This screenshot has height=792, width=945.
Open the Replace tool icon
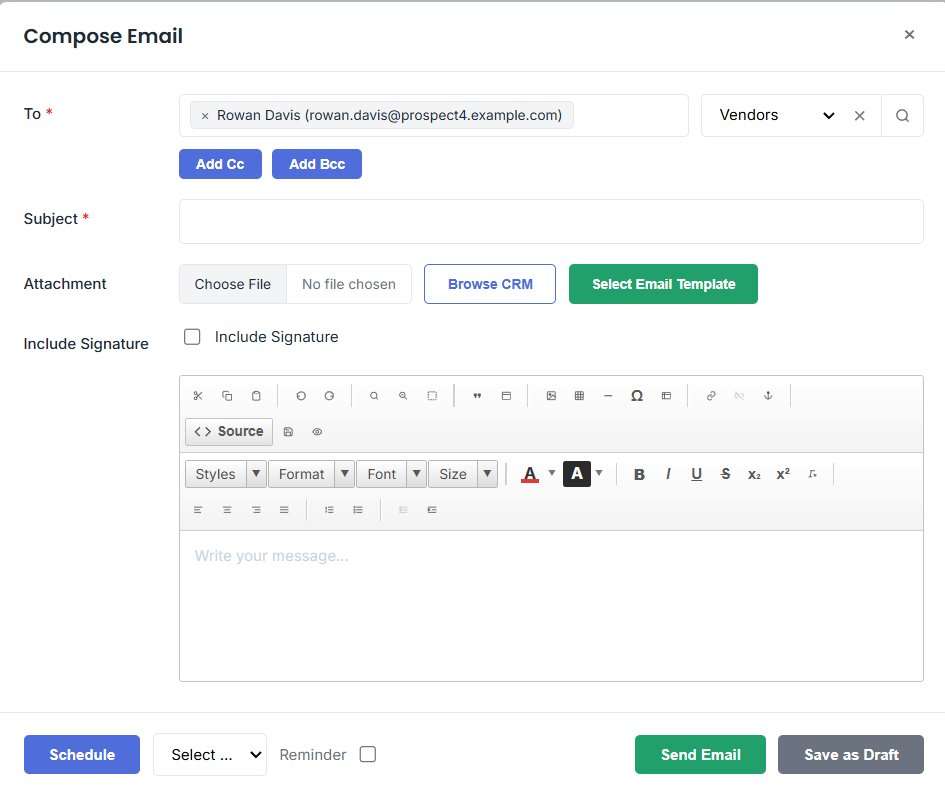(403, 396)
